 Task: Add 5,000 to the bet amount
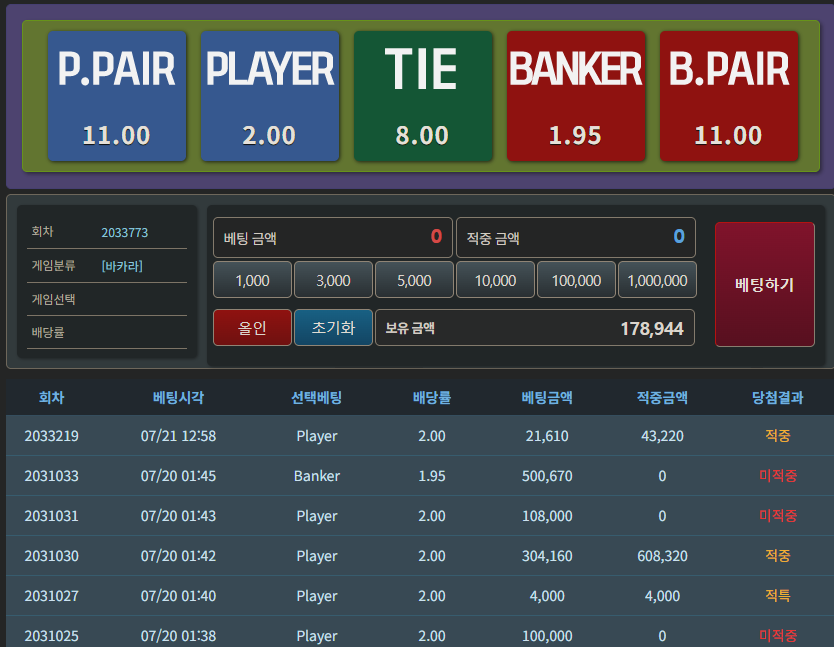414,280
